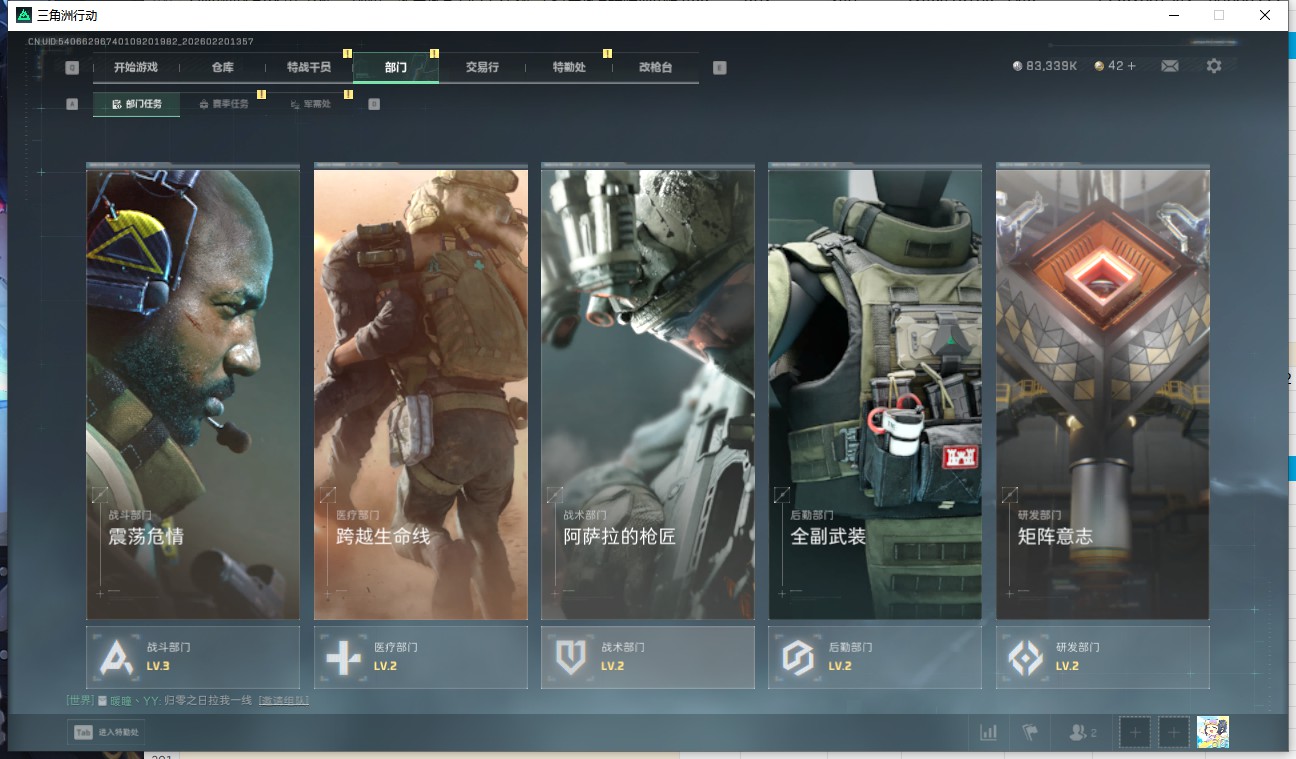
Task: Open the mail envelope icon
Action: (x=1169, y=66)
